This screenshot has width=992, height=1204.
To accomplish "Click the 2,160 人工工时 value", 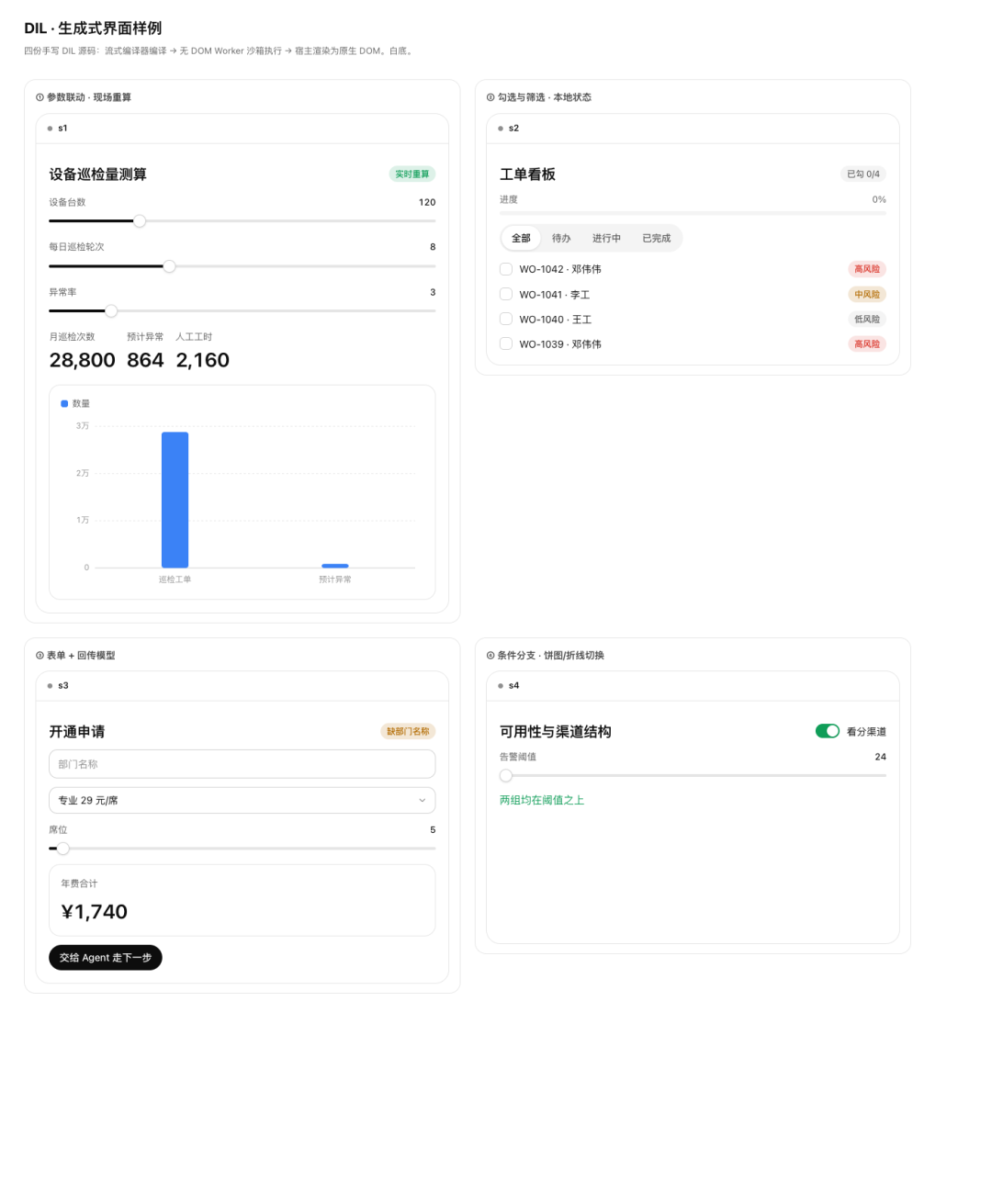I will (203, 360).
